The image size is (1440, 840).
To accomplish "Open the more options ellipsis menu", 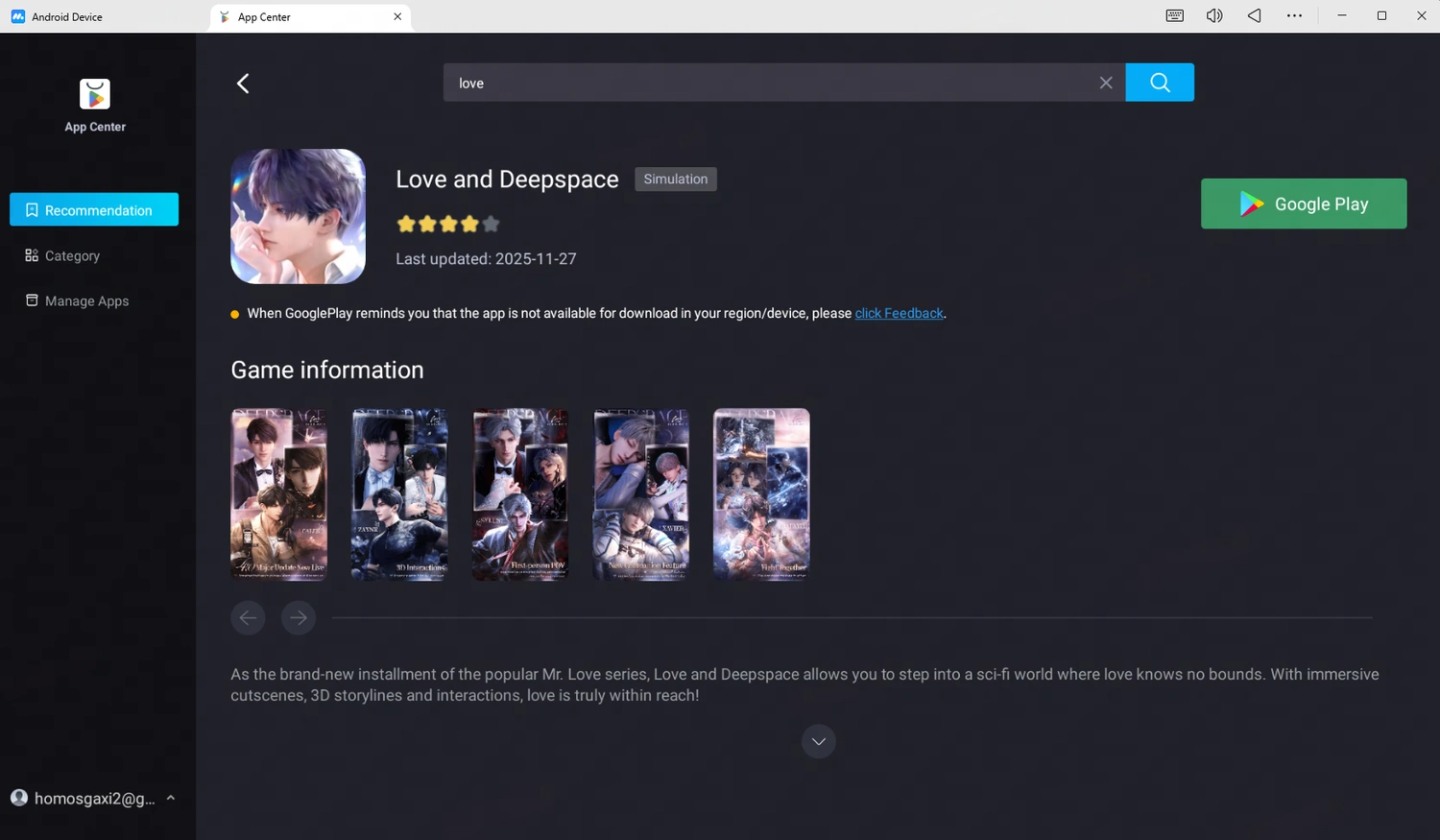I will tap(1294, 15).
